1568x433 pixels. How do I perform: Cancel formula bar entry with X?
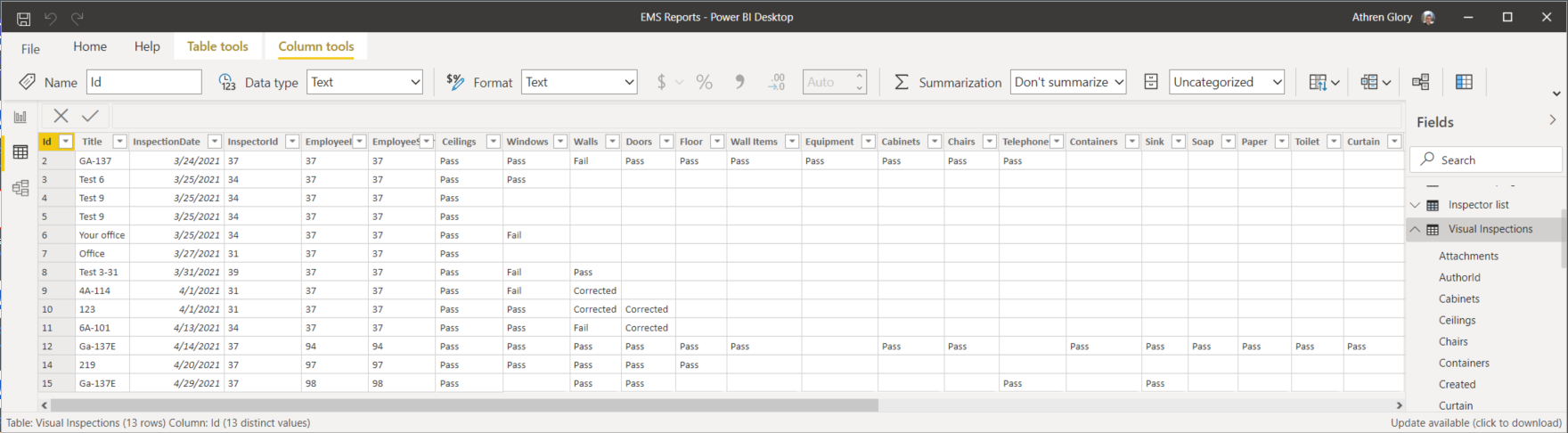tap(61, 115)
